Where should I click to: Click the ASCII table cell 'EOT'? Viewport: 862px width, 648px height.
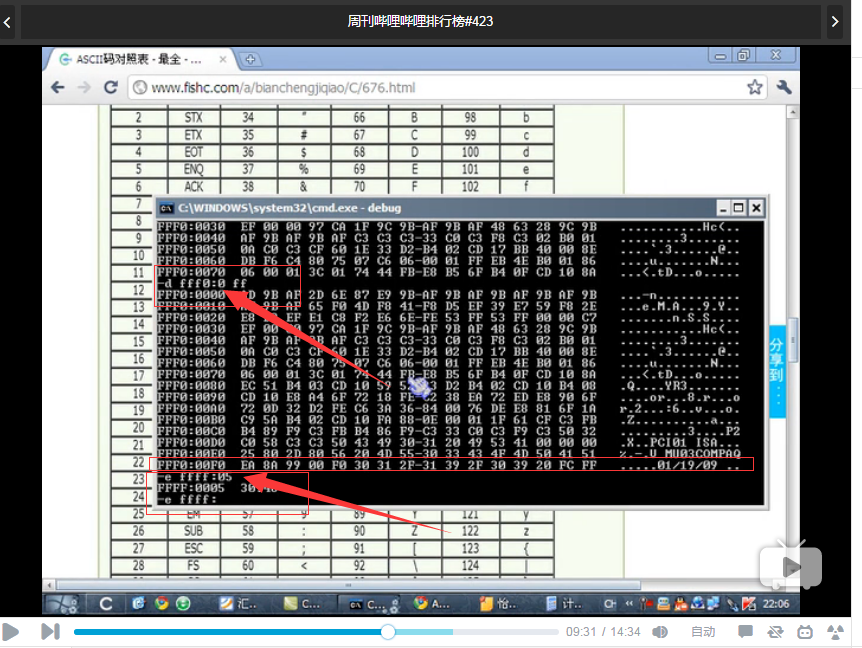tap(194, 152)
